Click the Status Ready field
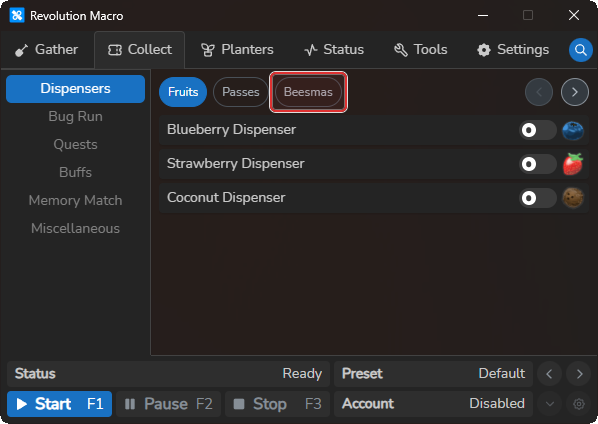598x424 pixels. [x=168, y=374]
